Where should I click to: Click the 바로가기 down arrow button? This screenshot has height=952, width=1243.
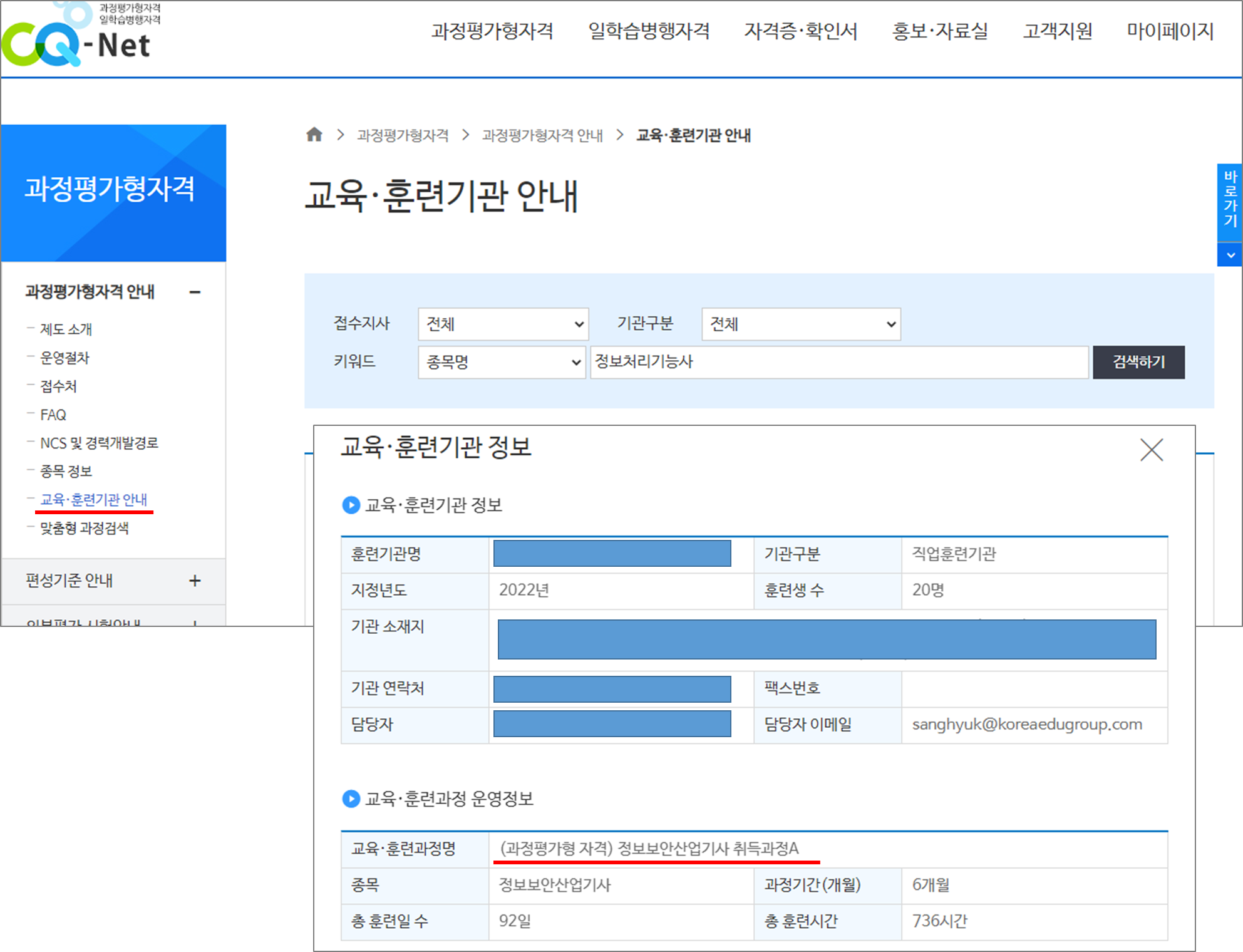(x=1230, y=255)
